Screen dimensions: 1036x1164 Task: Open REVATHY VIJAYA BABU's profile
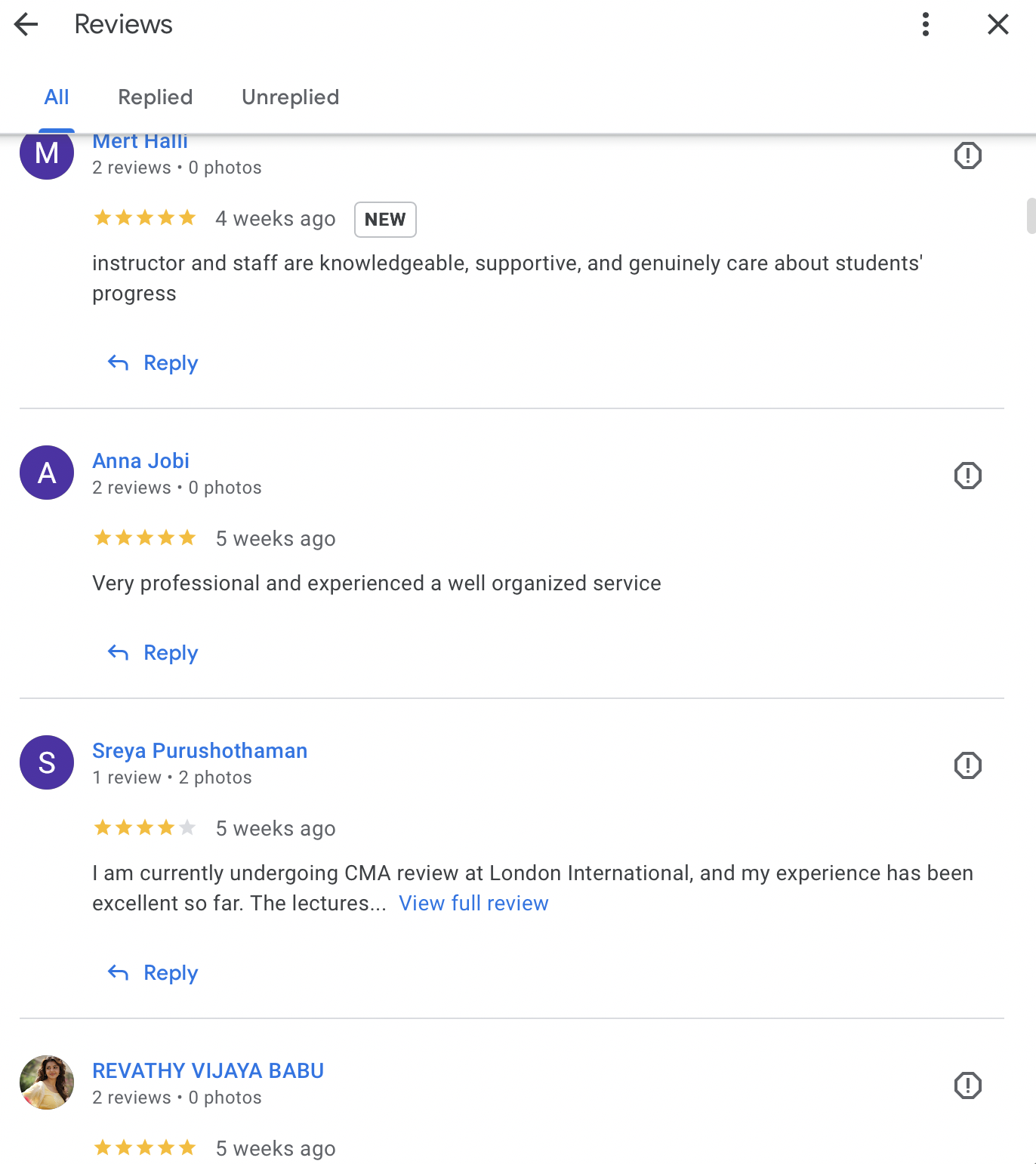[x=208, y=1070]
